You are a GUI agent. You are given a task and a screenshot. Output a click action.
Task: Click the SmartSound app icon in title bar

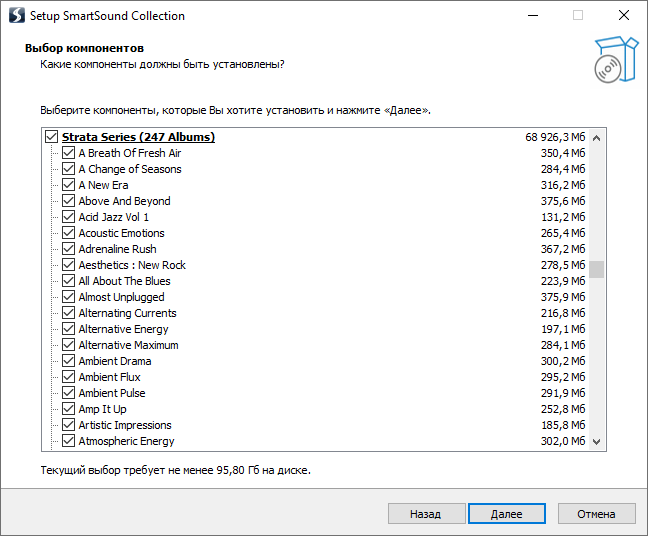click(x=17, y=16)
